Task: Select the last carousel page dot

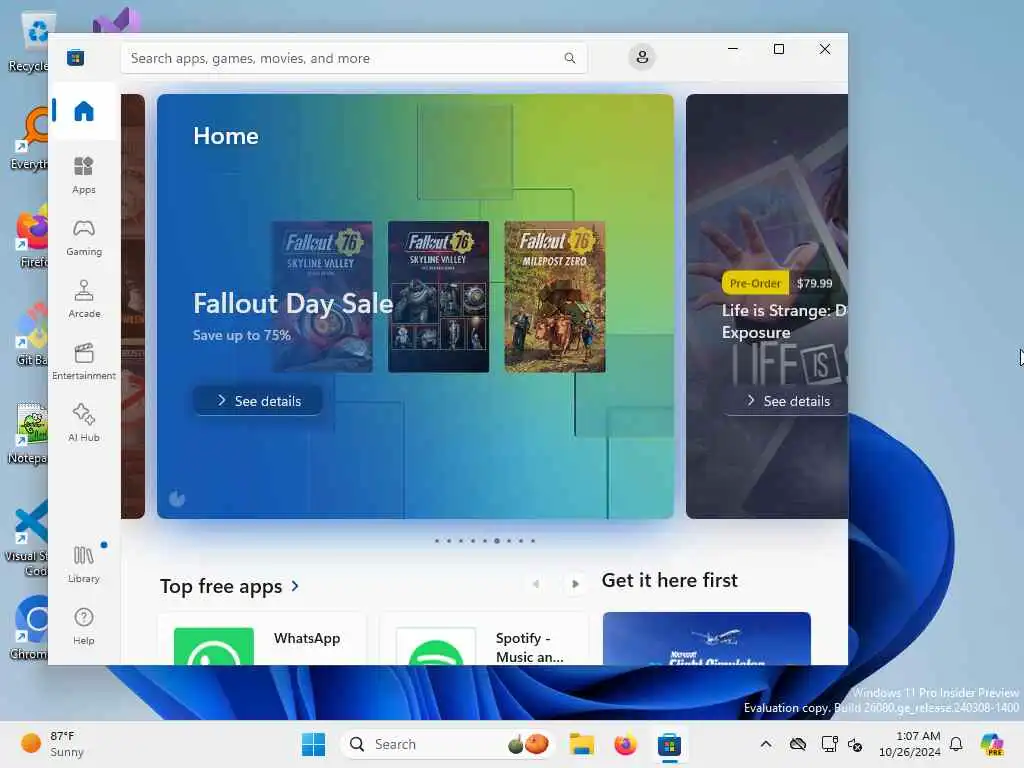Action: coord(533,541)
